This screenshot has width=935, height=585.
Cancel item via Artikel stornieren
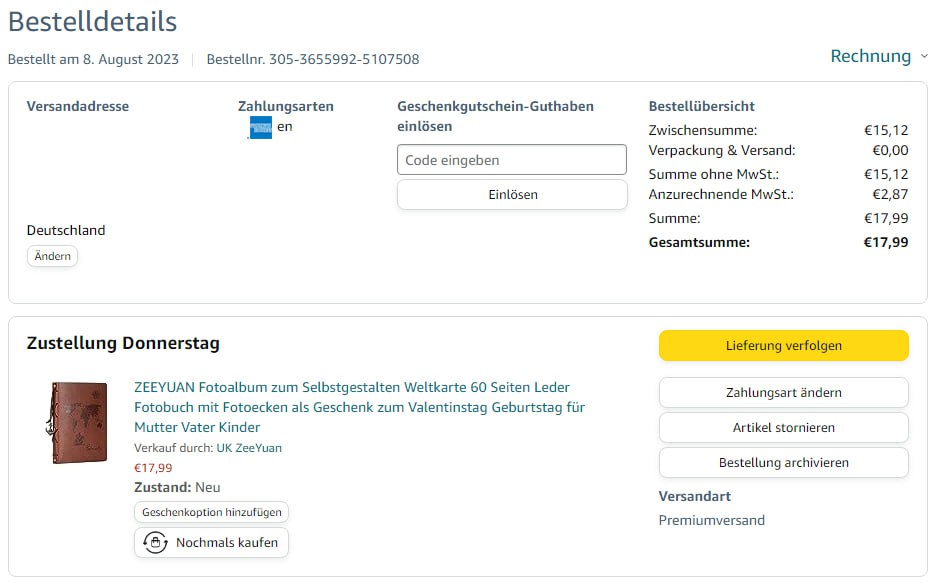tap(783, 428)
